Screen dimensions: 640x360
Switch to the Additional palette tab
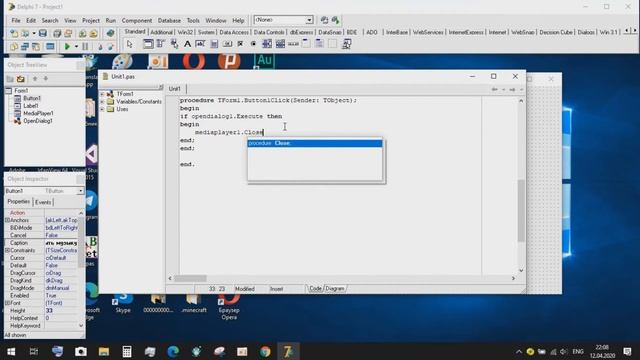click(161, 32)
